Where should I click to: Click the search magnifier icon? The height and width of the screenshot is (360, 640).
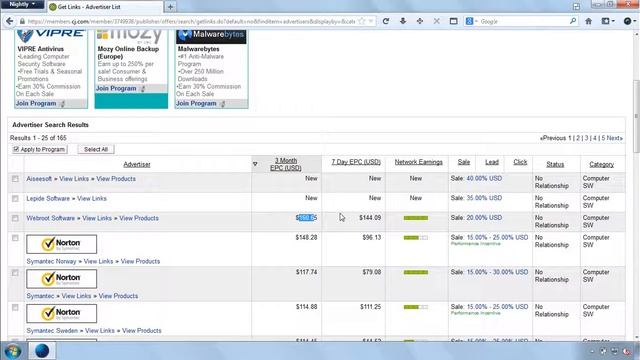point(573,21)
